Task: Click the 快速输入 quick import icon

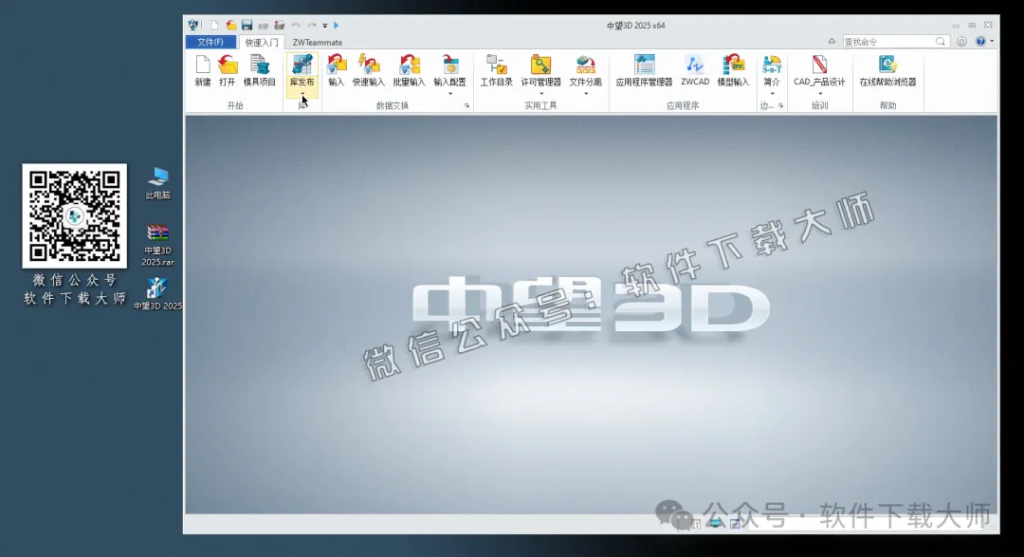Action: pyautogui.click(x=368, y=65)
